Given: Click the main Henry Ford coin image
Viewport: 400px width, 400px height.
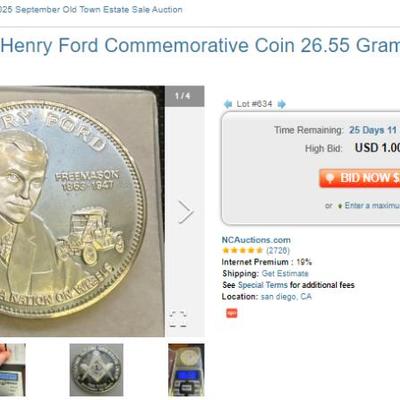Looking at the screenshot, I should [82, 211].
